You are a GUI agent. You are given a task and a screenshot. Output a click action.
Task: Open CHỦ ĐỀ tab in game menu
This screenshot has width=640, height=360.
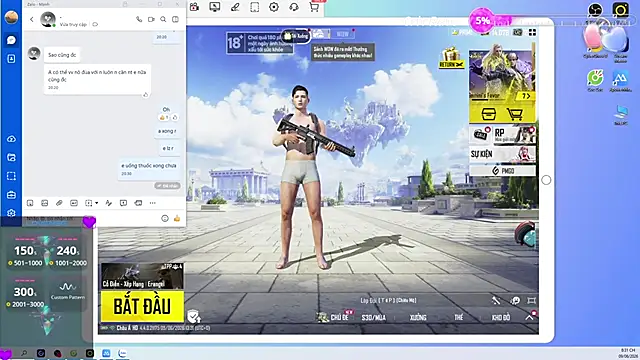[x=339, y=317]
